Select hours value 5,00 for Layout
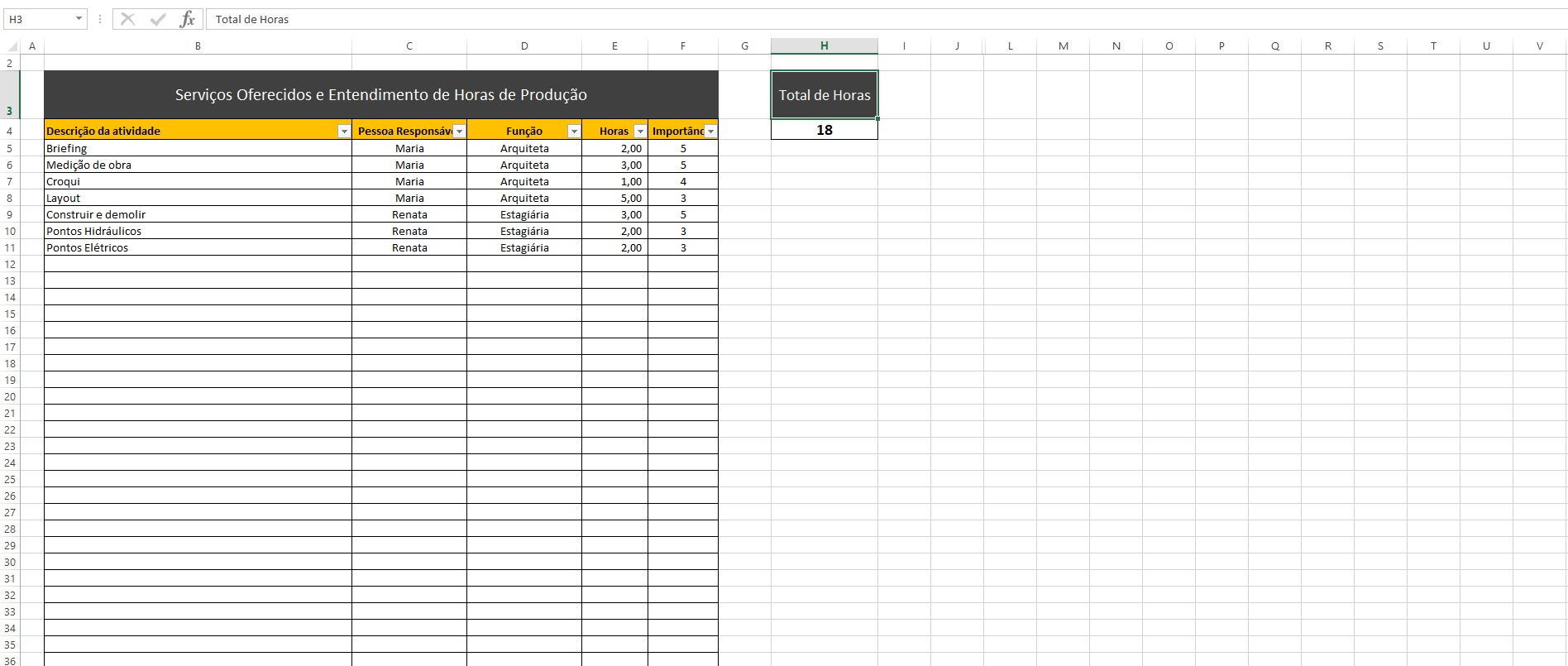The image size is (1568, 666). click(614, 198)
